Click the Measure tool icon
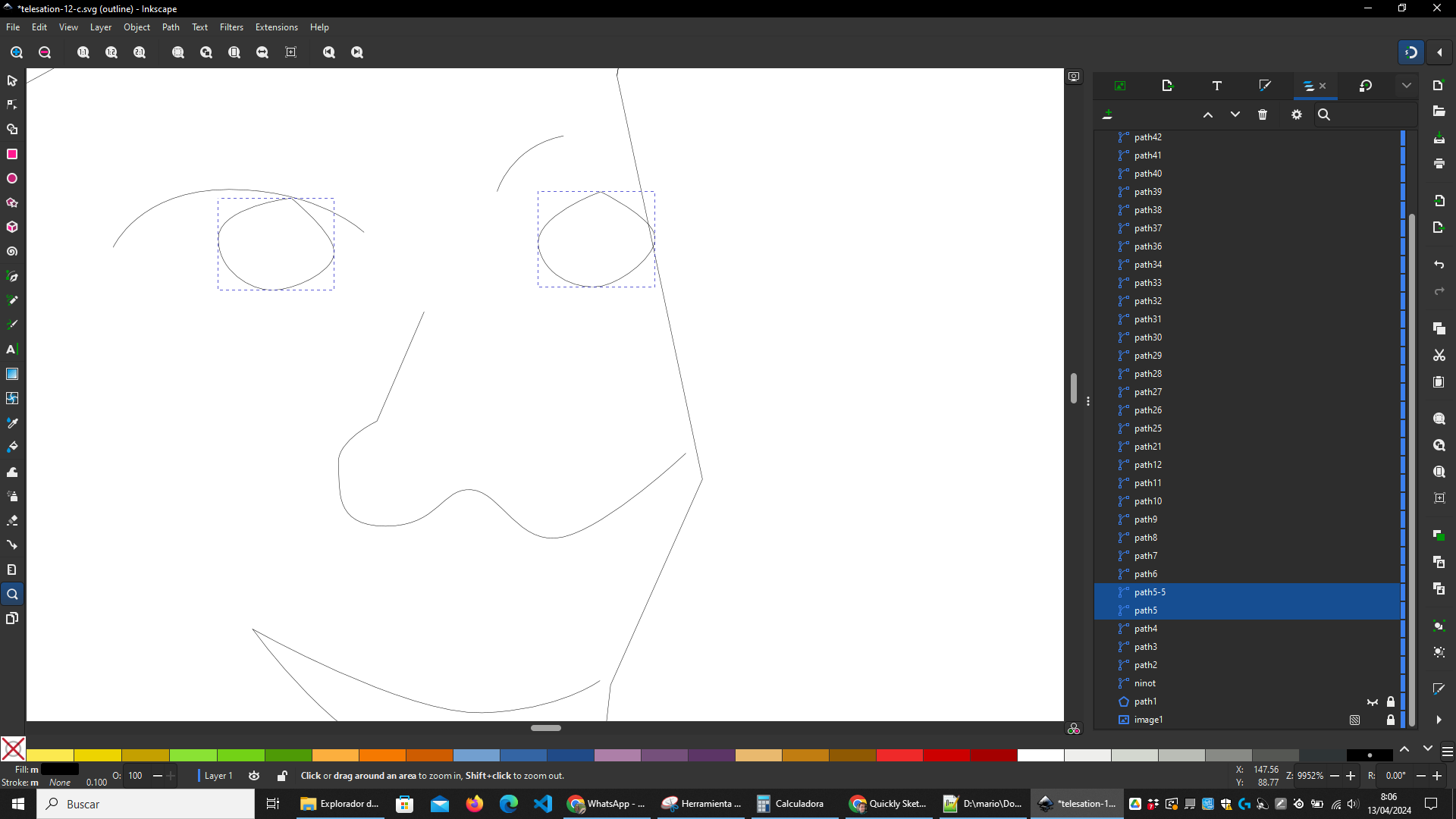 click(x=12, y=569)
